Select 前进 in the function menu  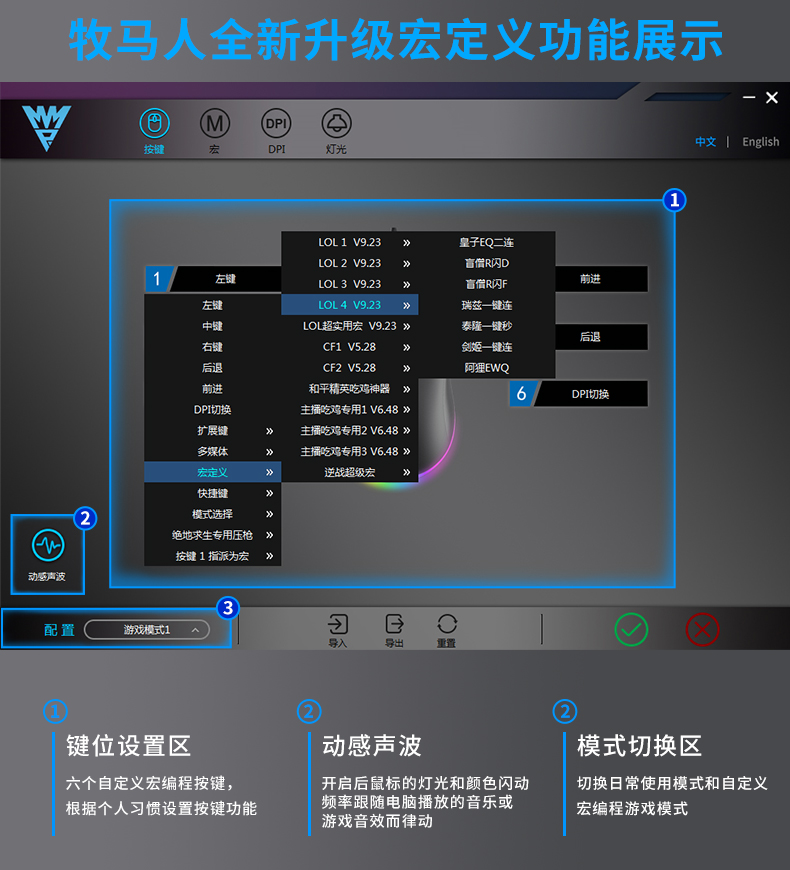(212, 388)
